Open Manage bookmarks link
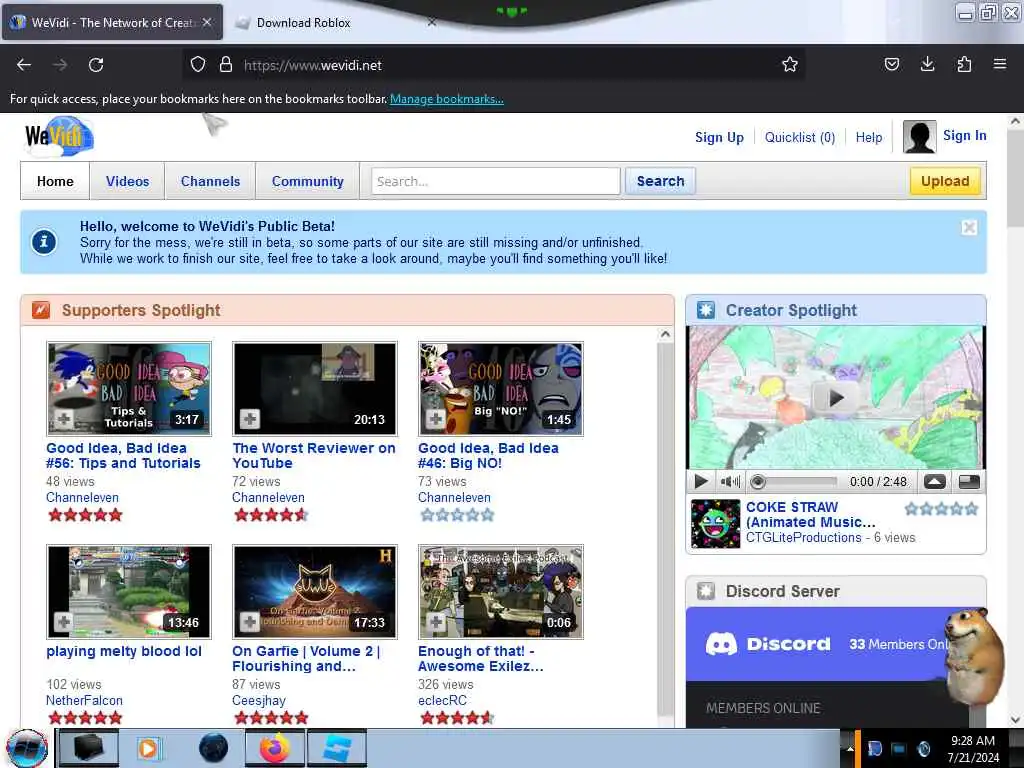 (x=447, y=99)
